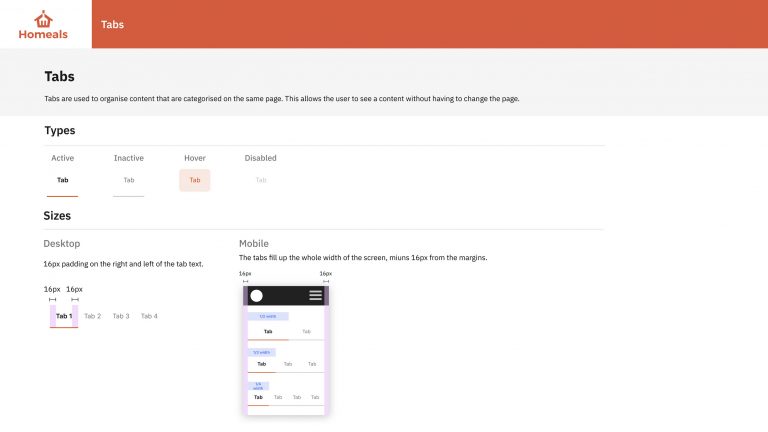This screenshot has width=768, height=432.
Task: Select the Inactive state Tab example
Action: coord(128,180)
